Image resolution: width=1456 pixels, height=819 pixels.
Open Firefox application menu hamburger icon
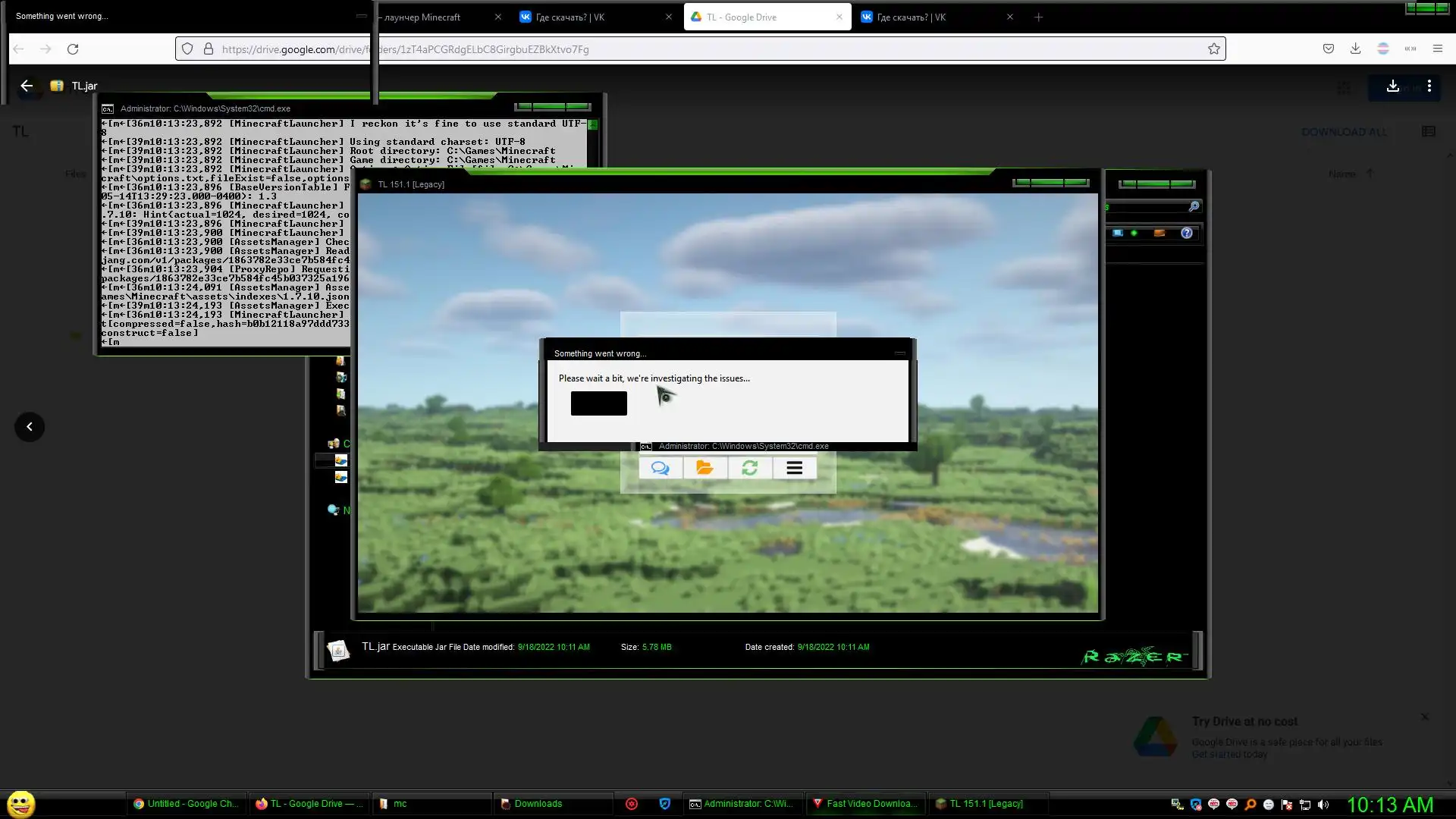click(1437, 49)
